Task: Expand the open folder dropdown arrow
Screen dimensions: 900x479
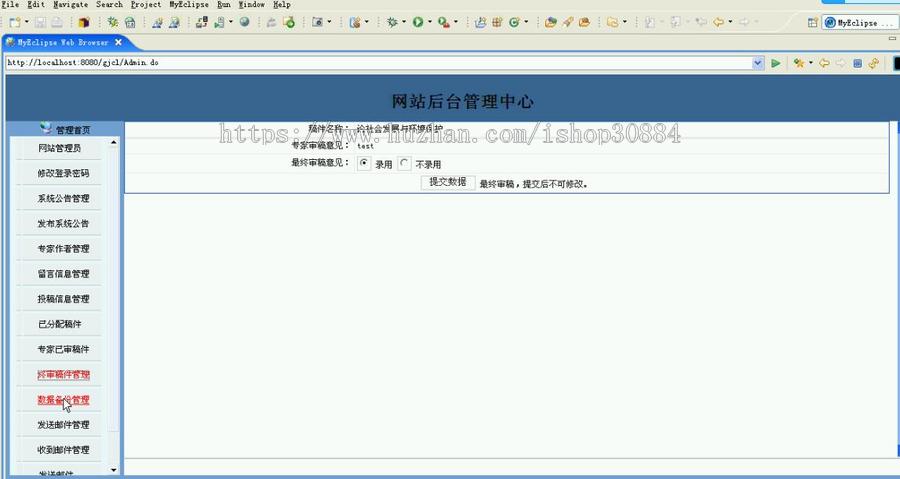Action: [624, 22]
